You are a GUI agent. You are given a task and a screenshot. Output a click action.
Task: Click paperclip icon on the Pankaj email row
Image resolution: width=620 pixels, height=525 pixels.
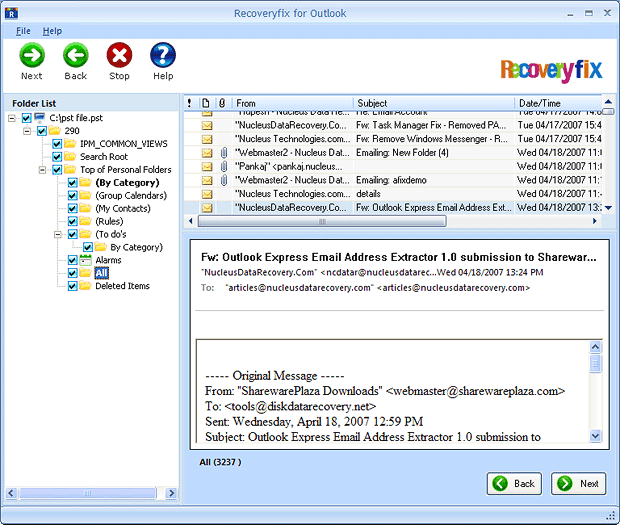click(224, 166)
